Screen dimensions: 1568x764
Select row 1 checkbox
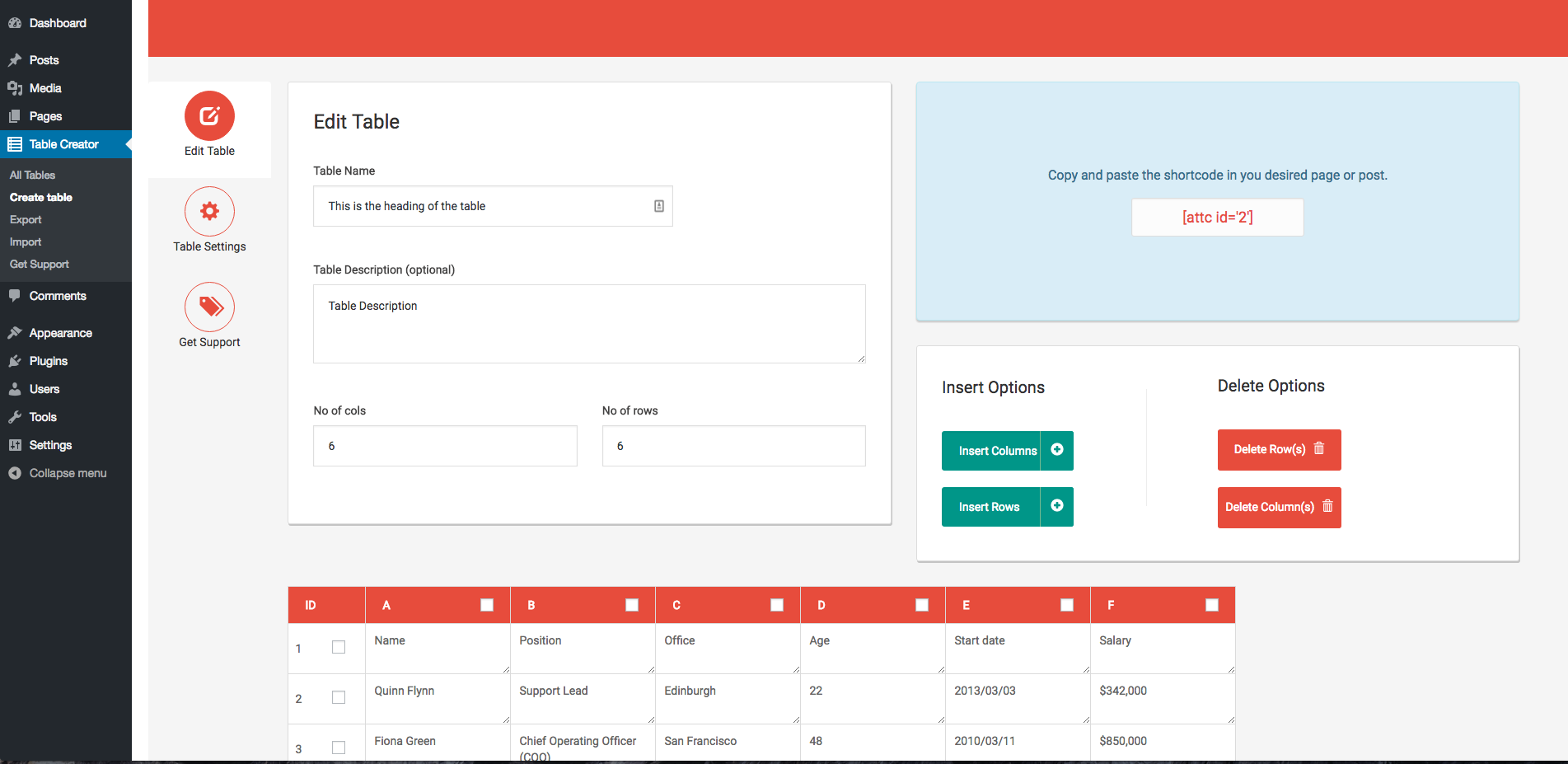click(x=339, y=647)
